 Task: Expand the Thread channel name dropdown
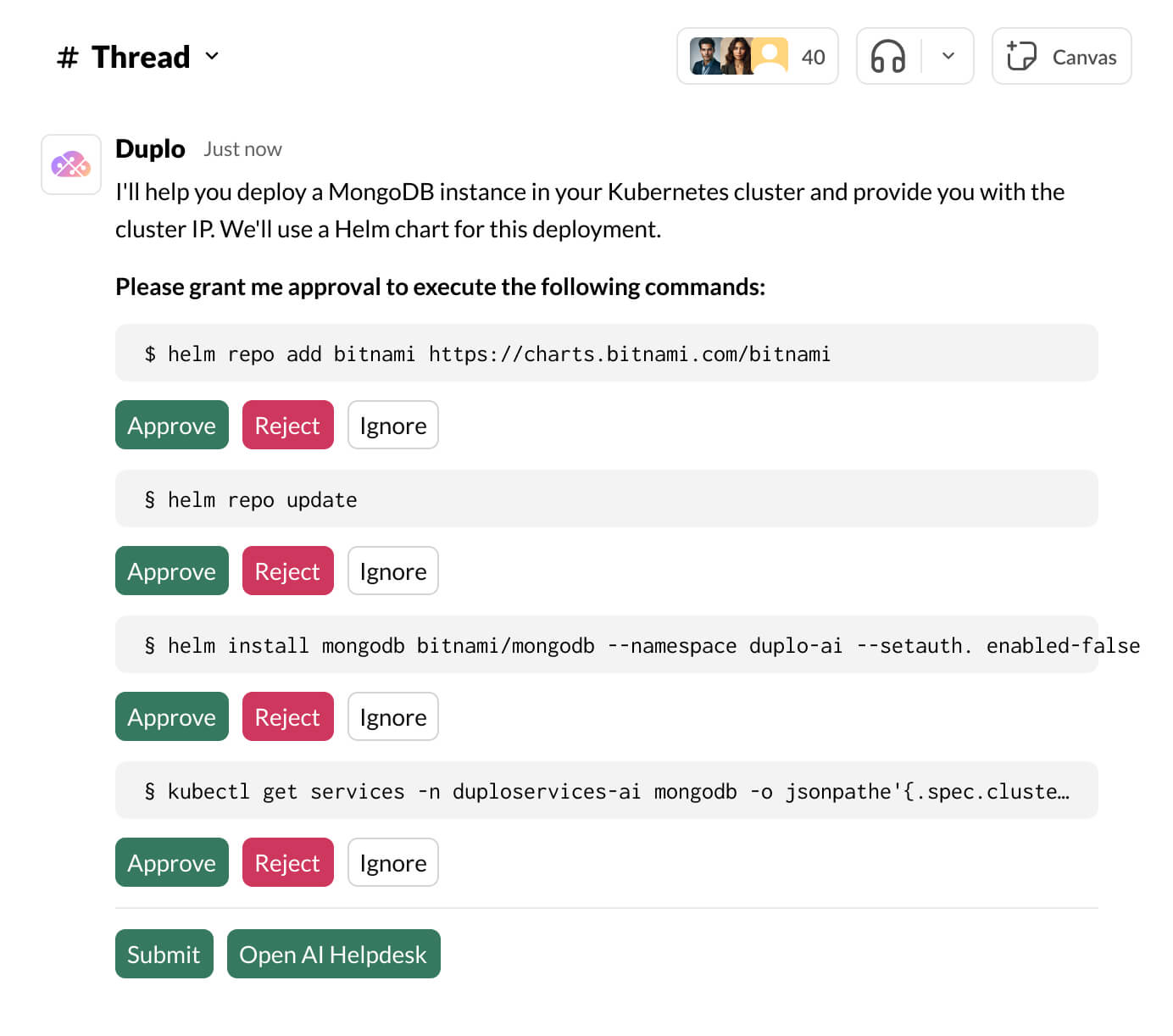click(x=212, y=57)
